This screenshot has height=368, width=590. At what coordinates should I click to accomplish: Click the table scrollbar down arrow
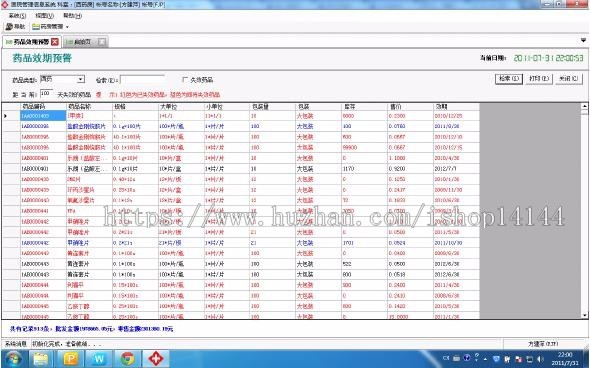[x=584, y=315]
